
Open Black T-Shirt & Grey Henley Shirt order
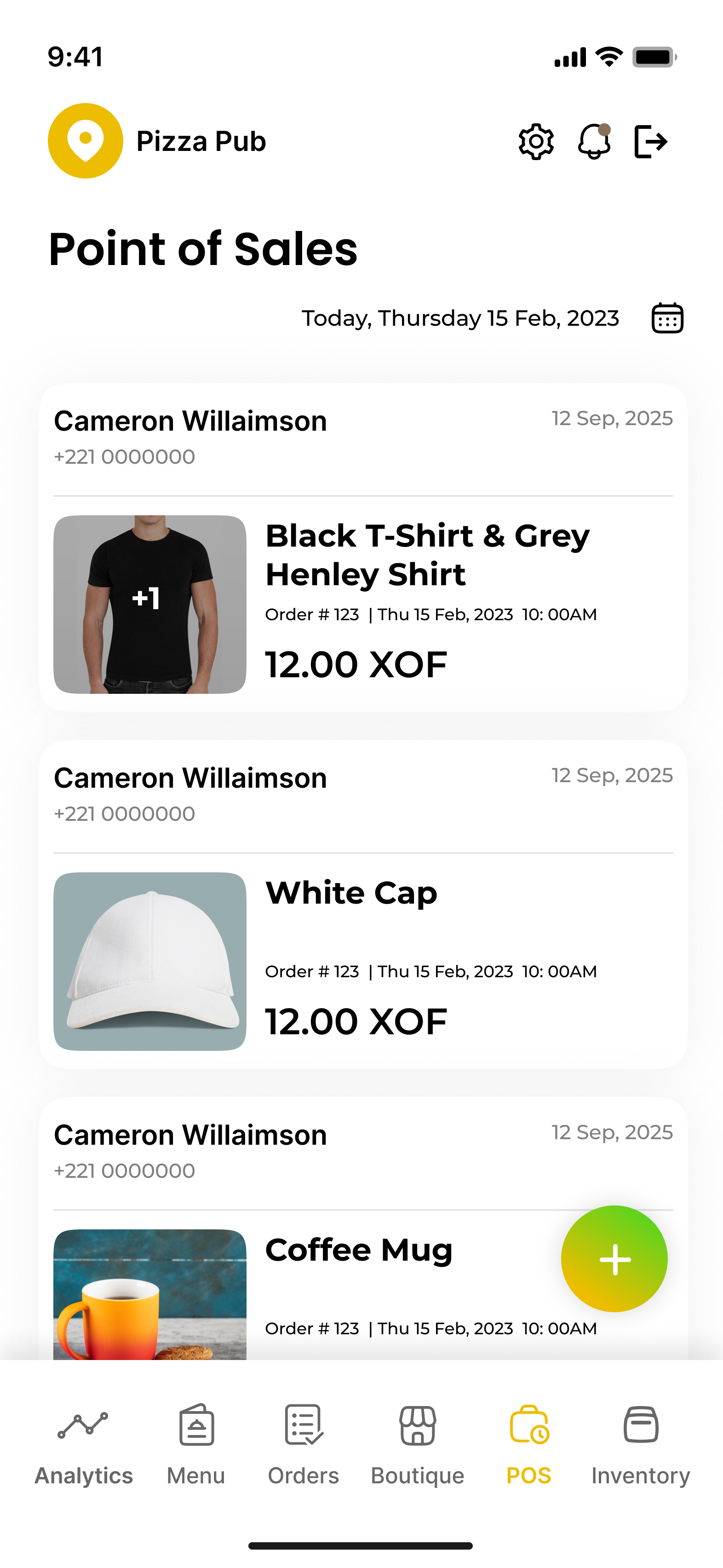pyautogui.click(x=427, y=554)
